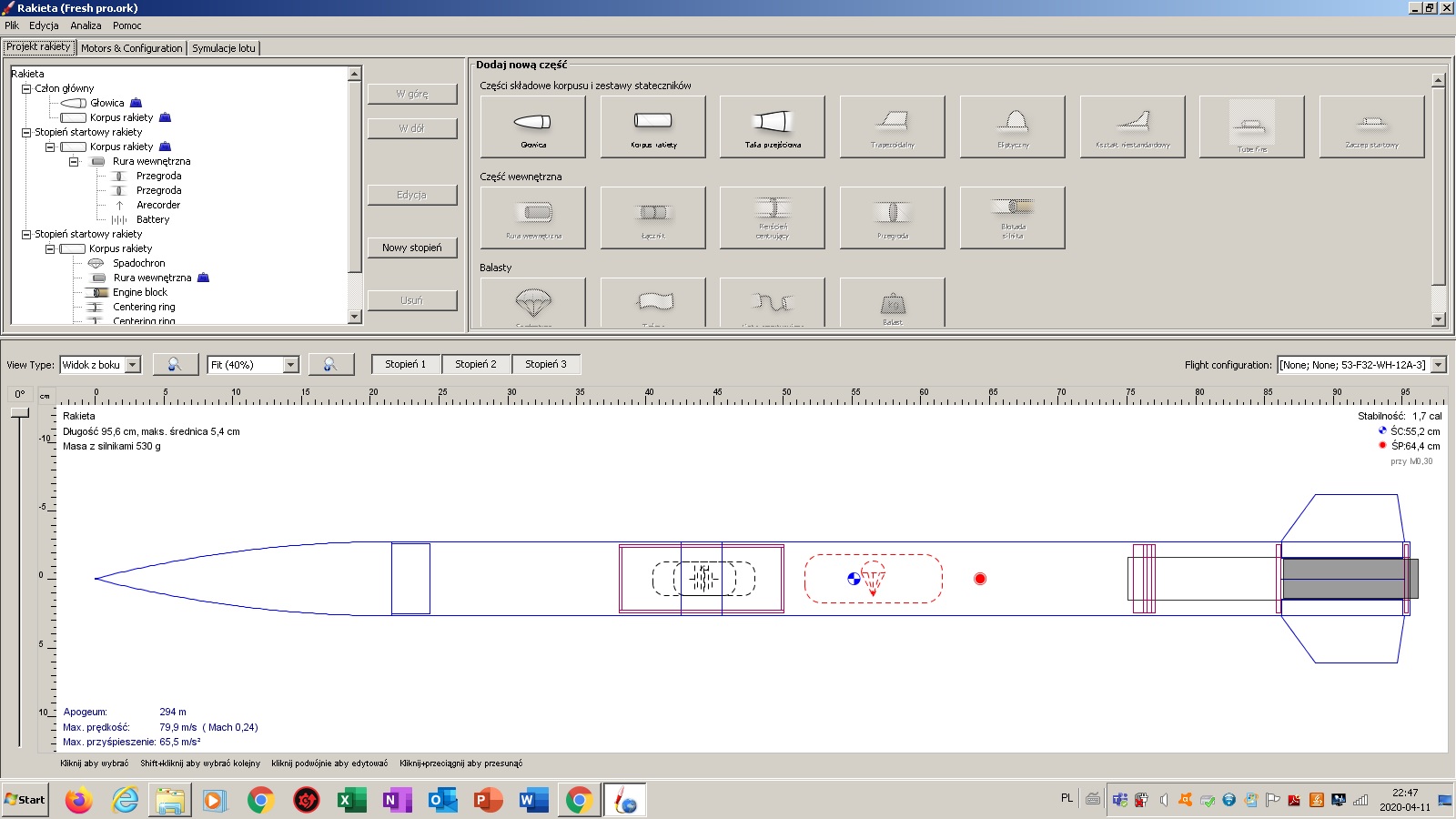
Task: Click the transition cone component button
Action: (x=773, y=126)
